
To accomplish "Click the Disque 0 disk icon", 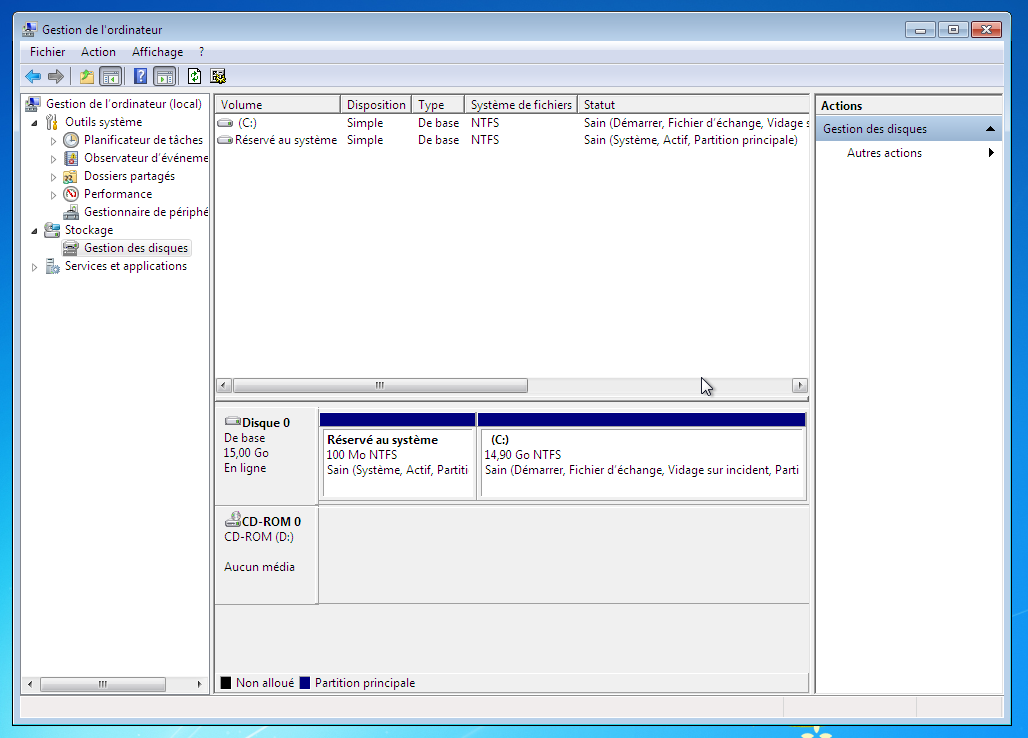I will coord(233,421).
